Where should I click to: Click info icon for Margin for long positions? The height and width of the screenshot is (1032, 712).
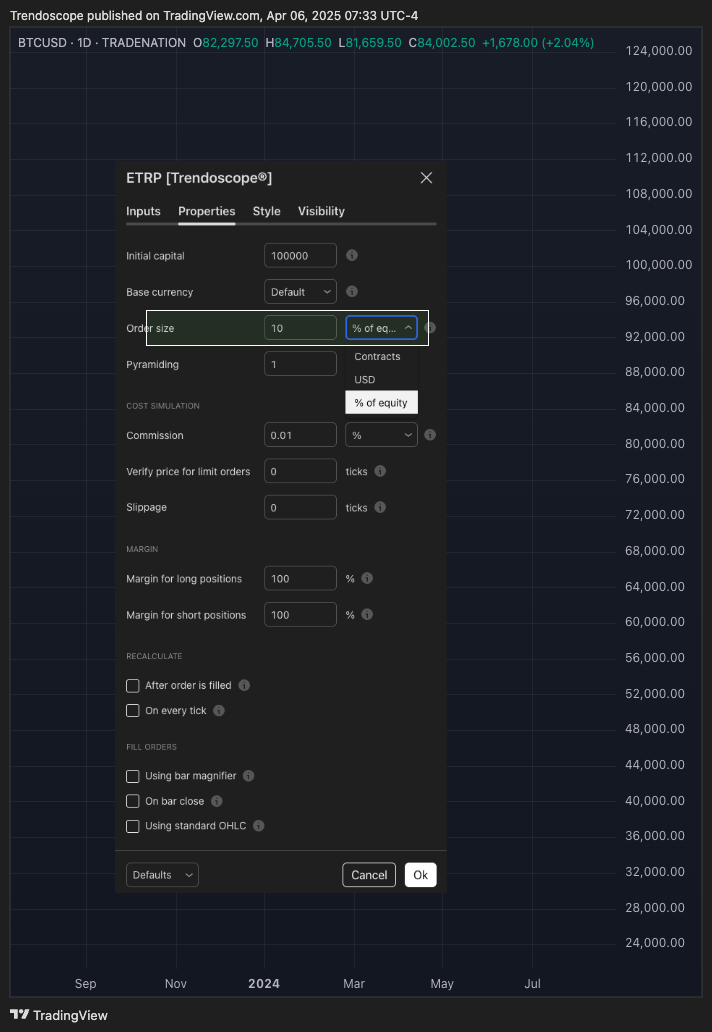[367, 579]
